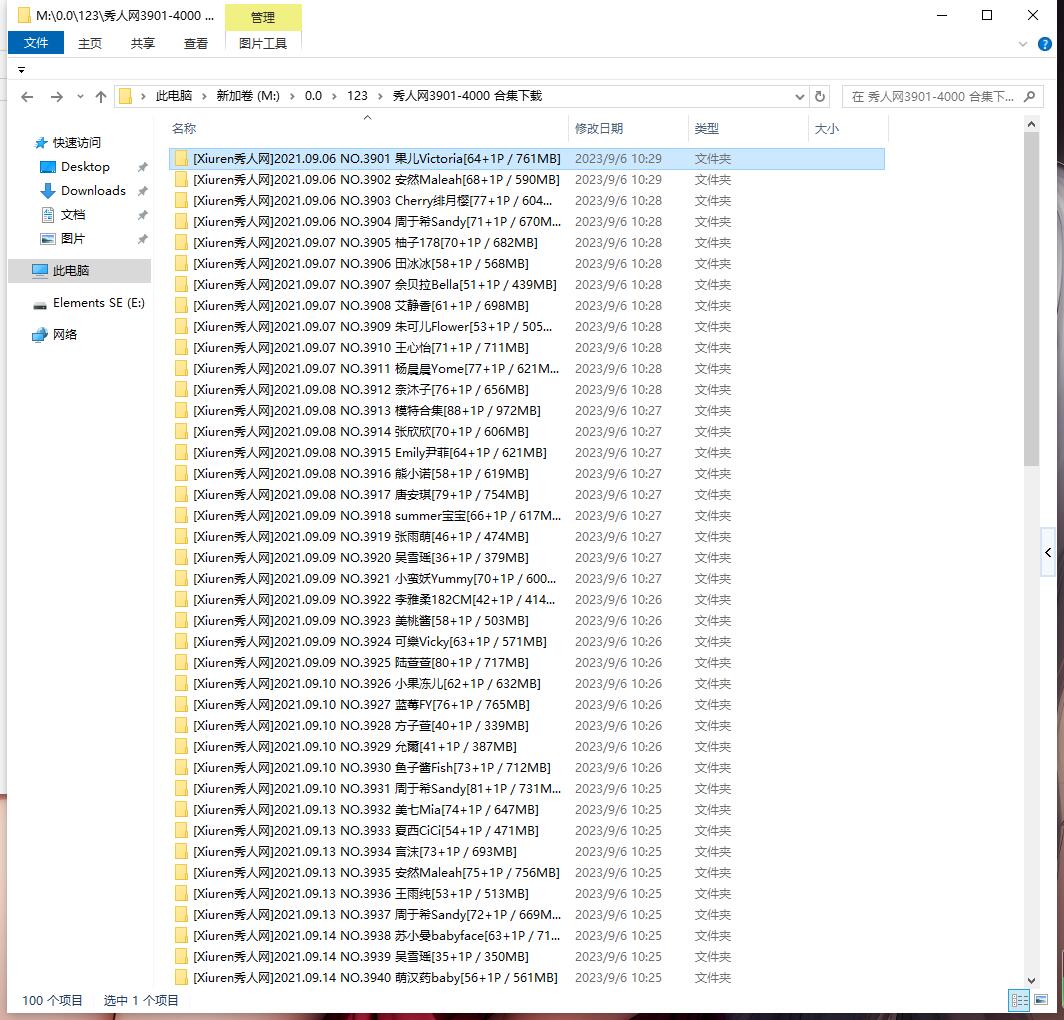This screenshot has height=1020, width=1064.
Task: Go forward with the forward arrow
Action: pos(57,97)
